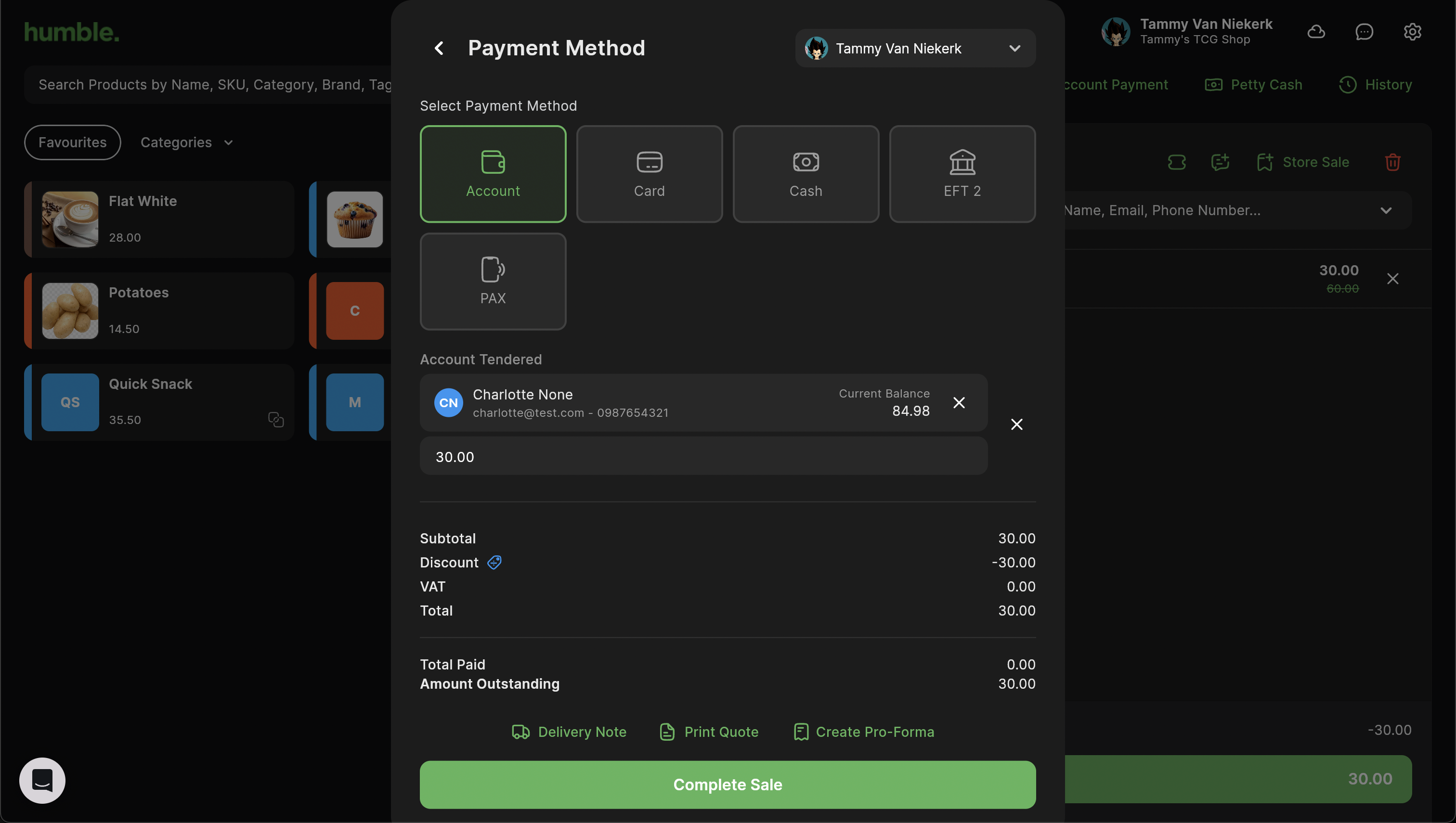Click the discount tag icon
Viewport: 1456px width, 823px height.
pos(494,563)
